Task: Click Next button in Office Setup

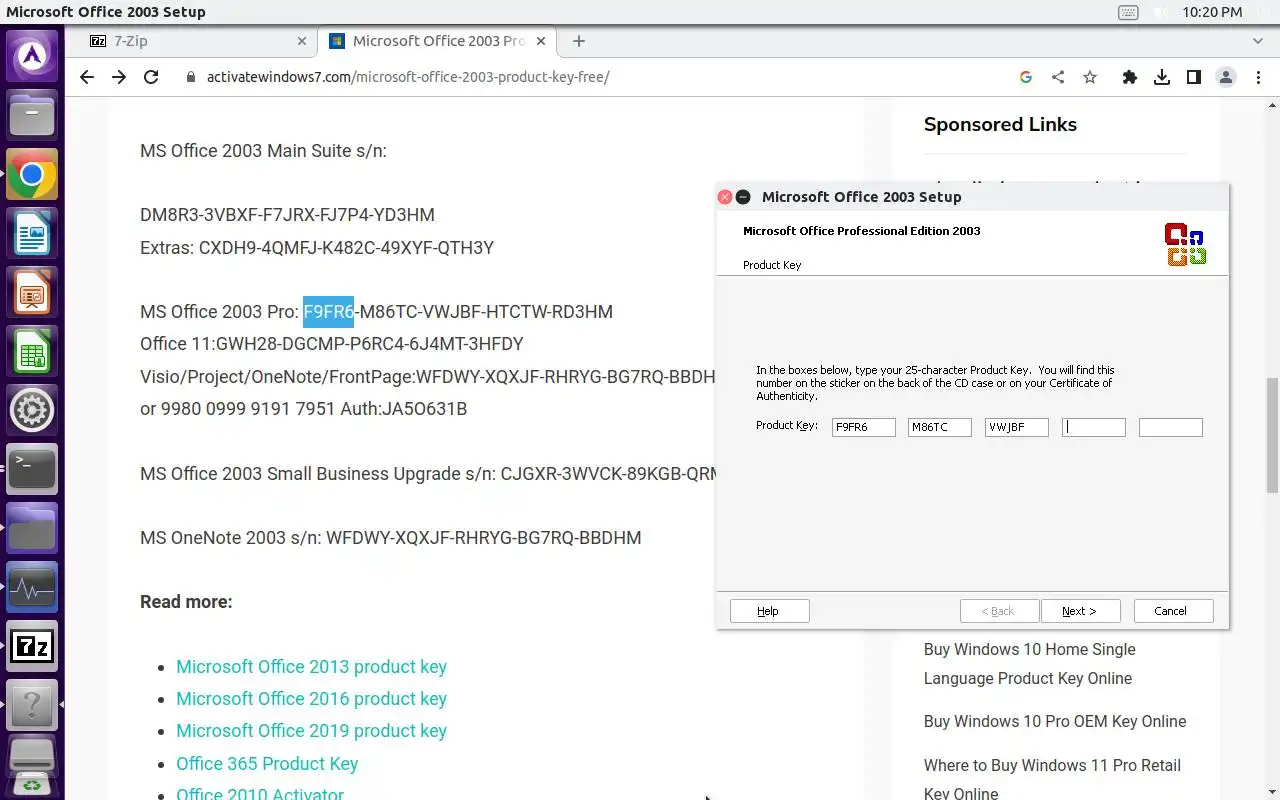Action: click(x=1080, y=611)
